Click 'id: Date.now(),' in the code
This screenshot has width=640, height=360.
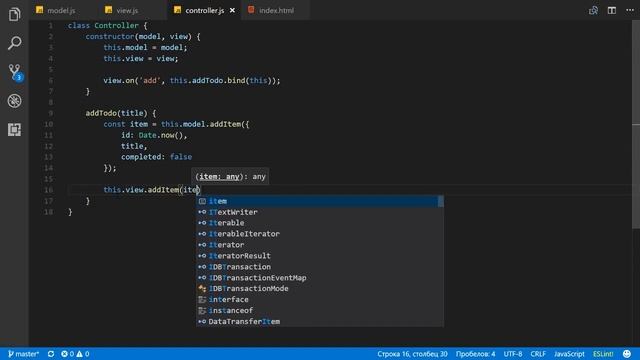[154, 135]
